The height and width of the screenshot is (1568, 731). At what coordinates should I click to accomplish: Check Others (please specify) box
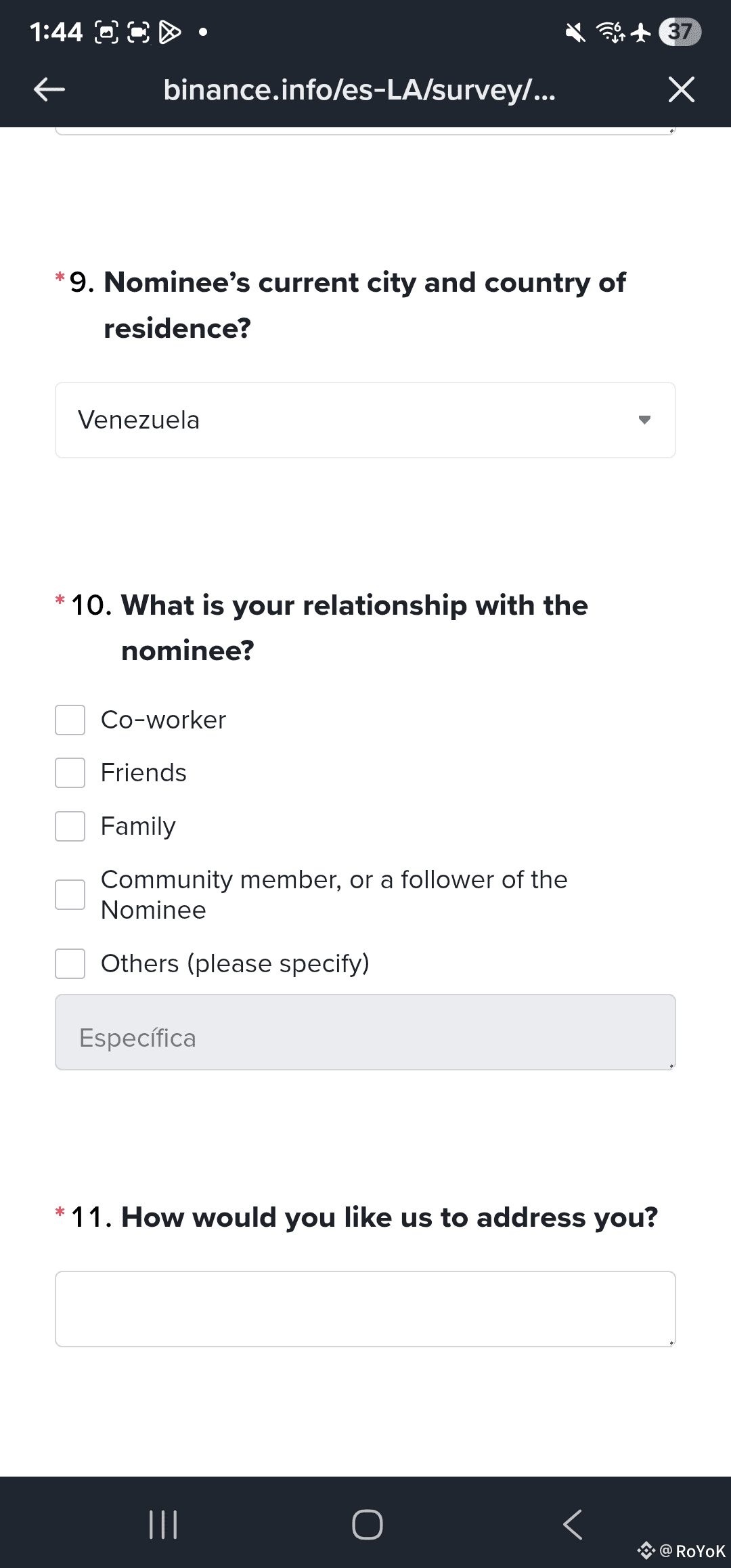(70, 963)
